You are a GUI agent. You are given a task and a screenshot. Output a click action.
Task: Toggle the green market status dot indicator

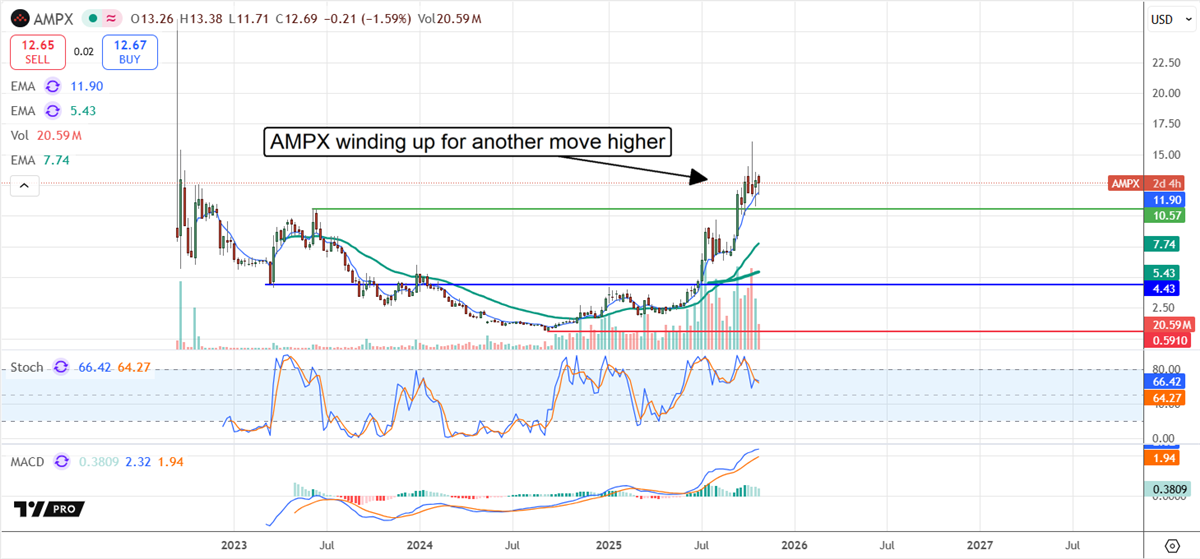[x=91, y=19]
